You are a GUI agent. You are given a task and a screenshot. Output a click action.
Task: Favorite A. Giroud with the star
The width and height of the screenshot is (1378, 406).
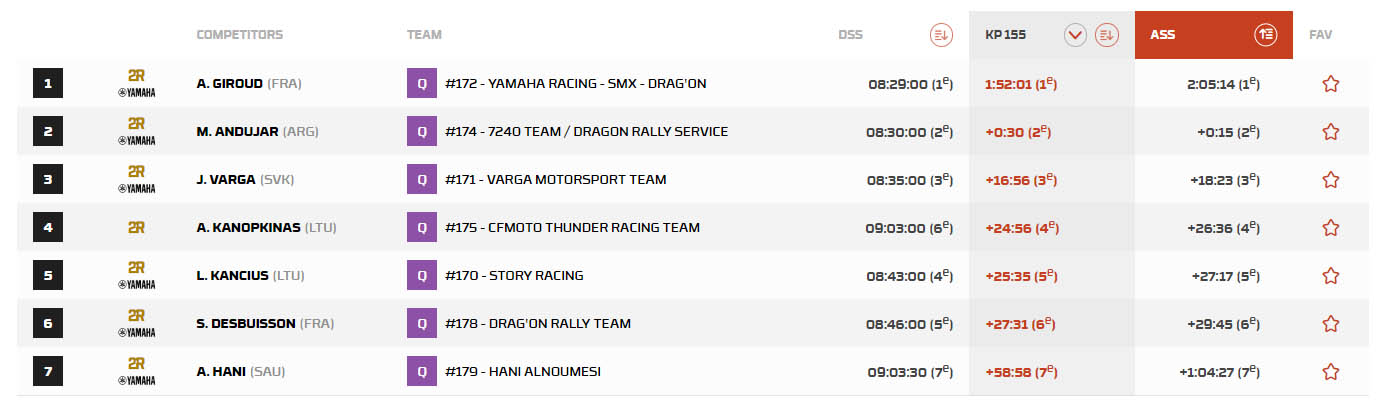[x=1330, y=84]
